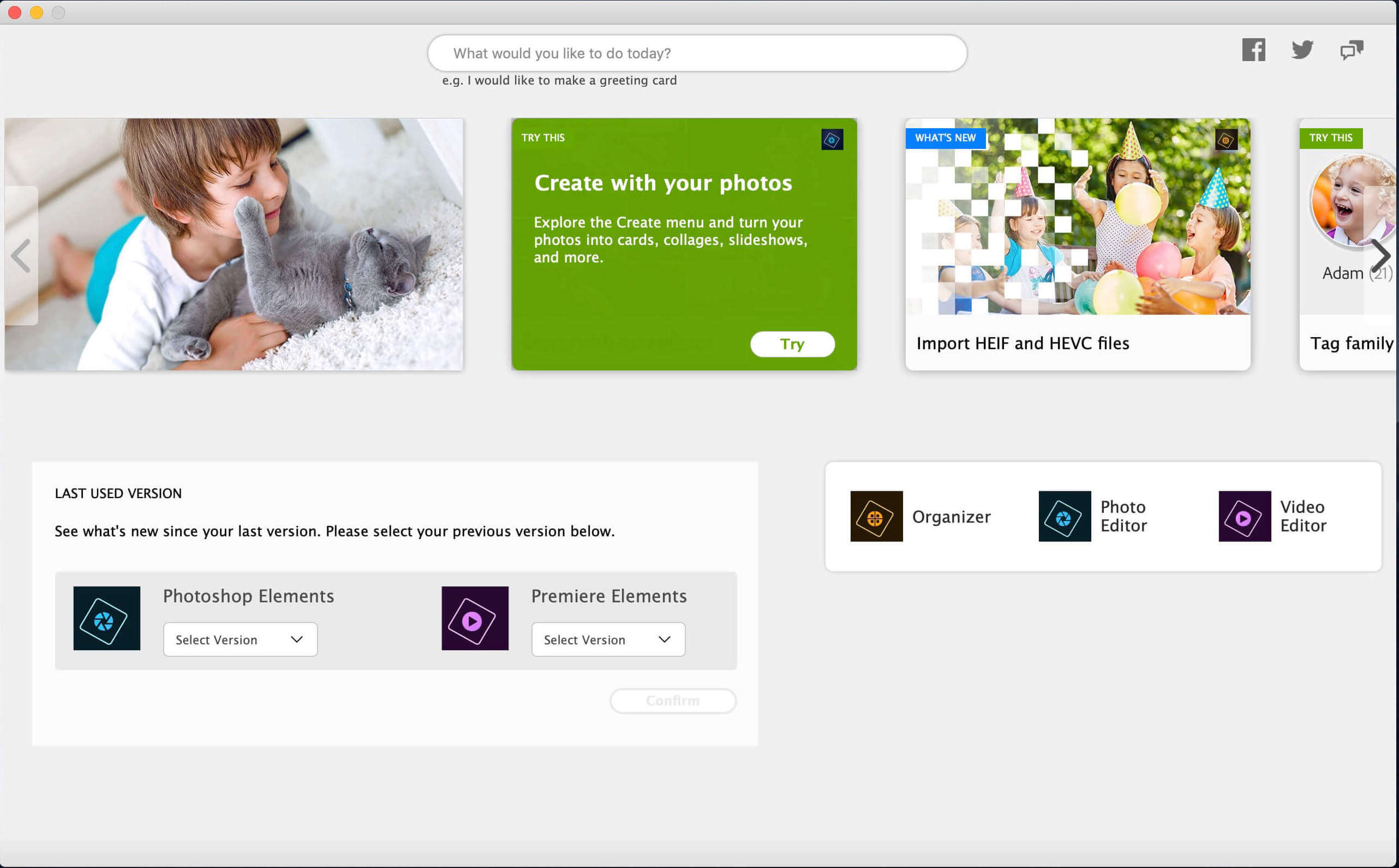Click the Video Editor label
Viewport: 1399px width, 868px height.
(x=1303, y=516)
